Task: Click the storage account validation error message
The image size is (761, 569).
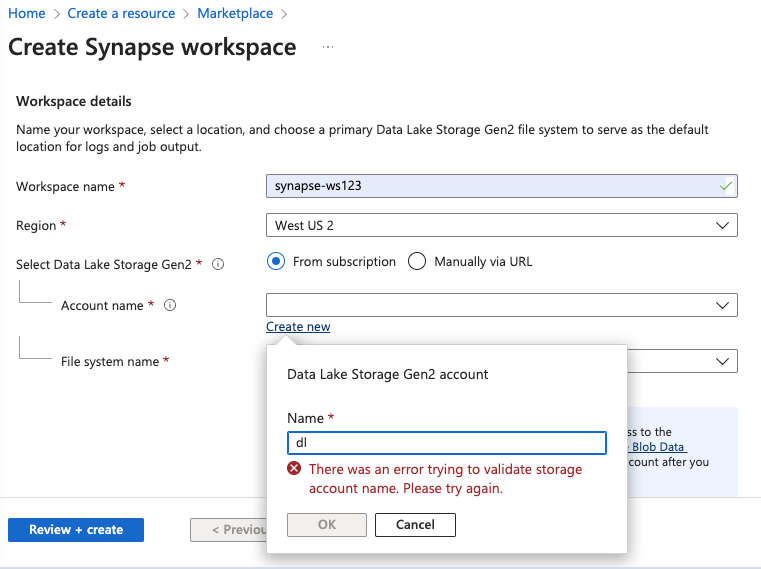Action: pos(446,479)
